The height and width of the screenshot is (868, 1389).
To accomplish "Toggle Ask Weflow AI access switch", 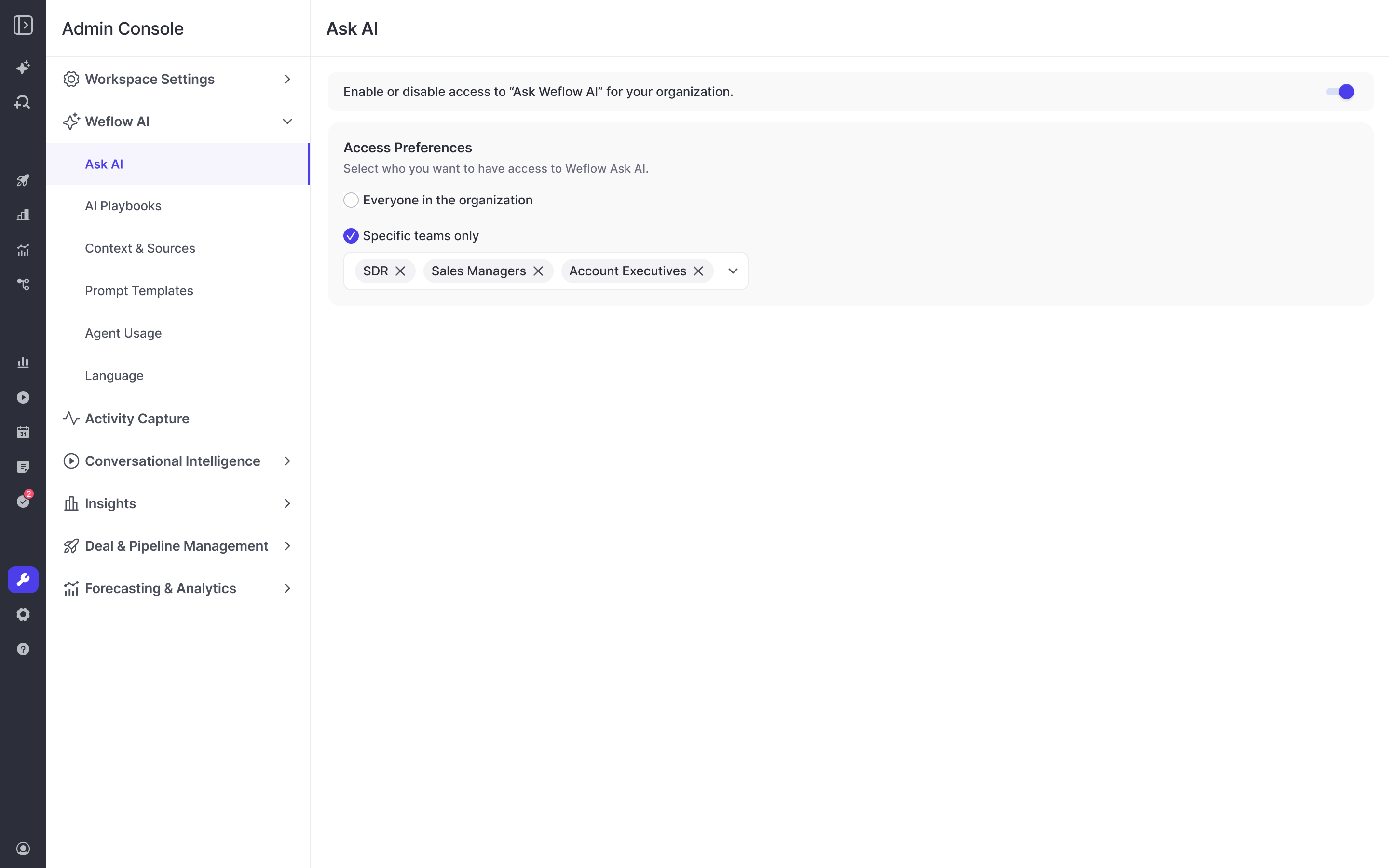I will tap(1340, 92).
